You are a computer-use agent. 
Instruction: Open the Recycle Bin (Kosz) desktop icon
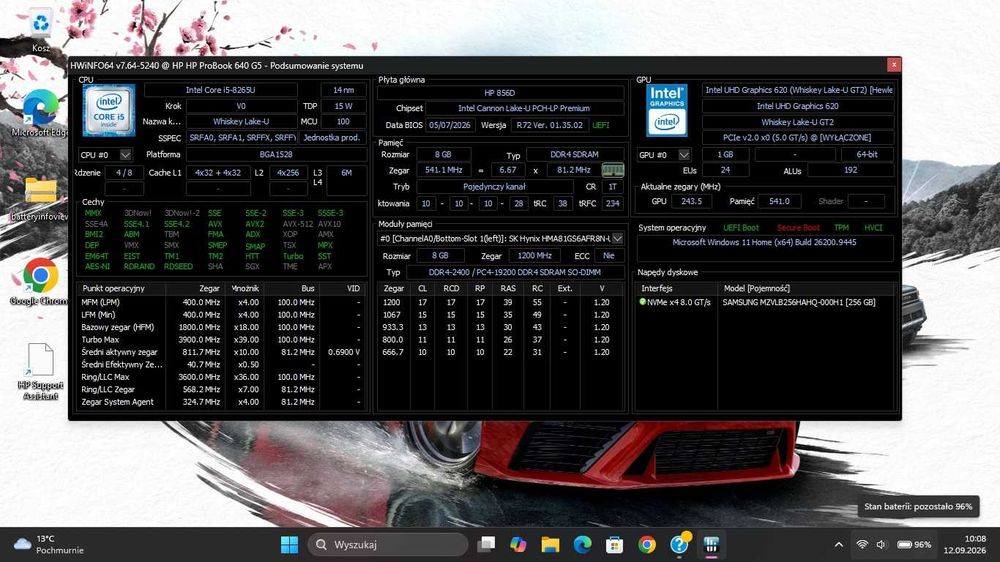click(x=41, y=31)
